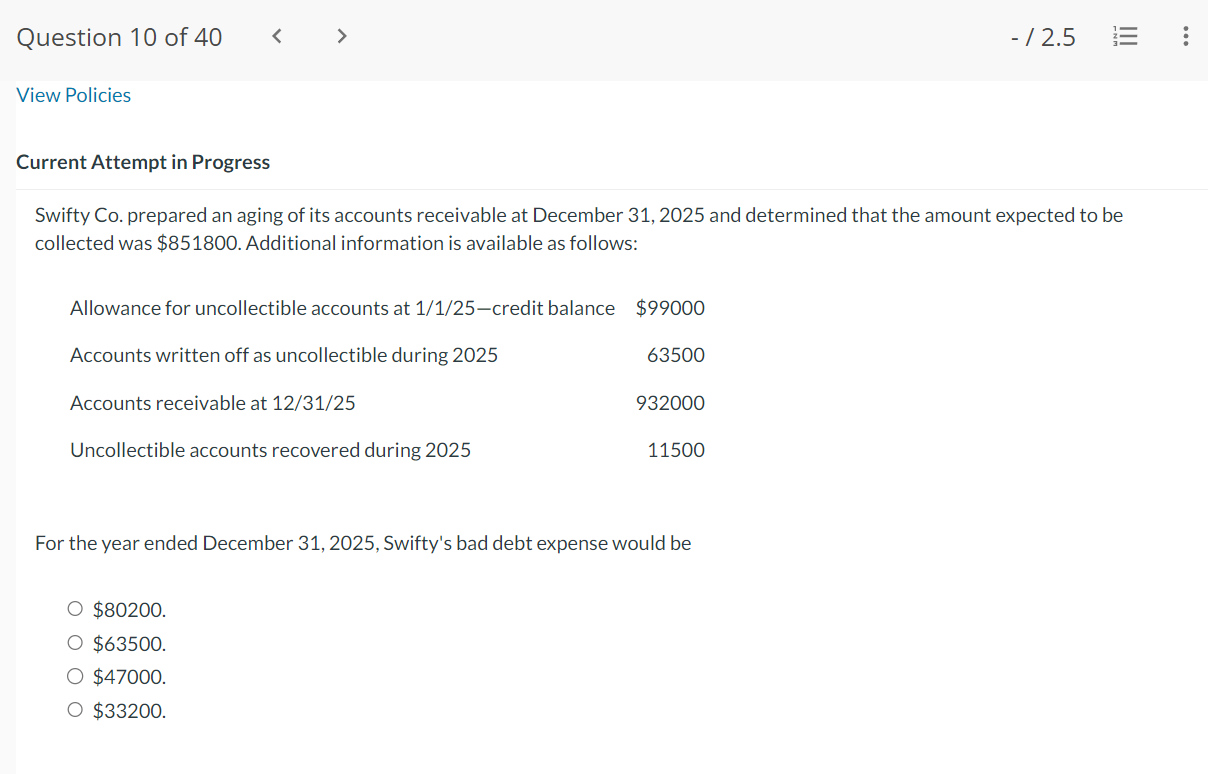Choose the $47000 answer choice

click(x=75, y=676)
